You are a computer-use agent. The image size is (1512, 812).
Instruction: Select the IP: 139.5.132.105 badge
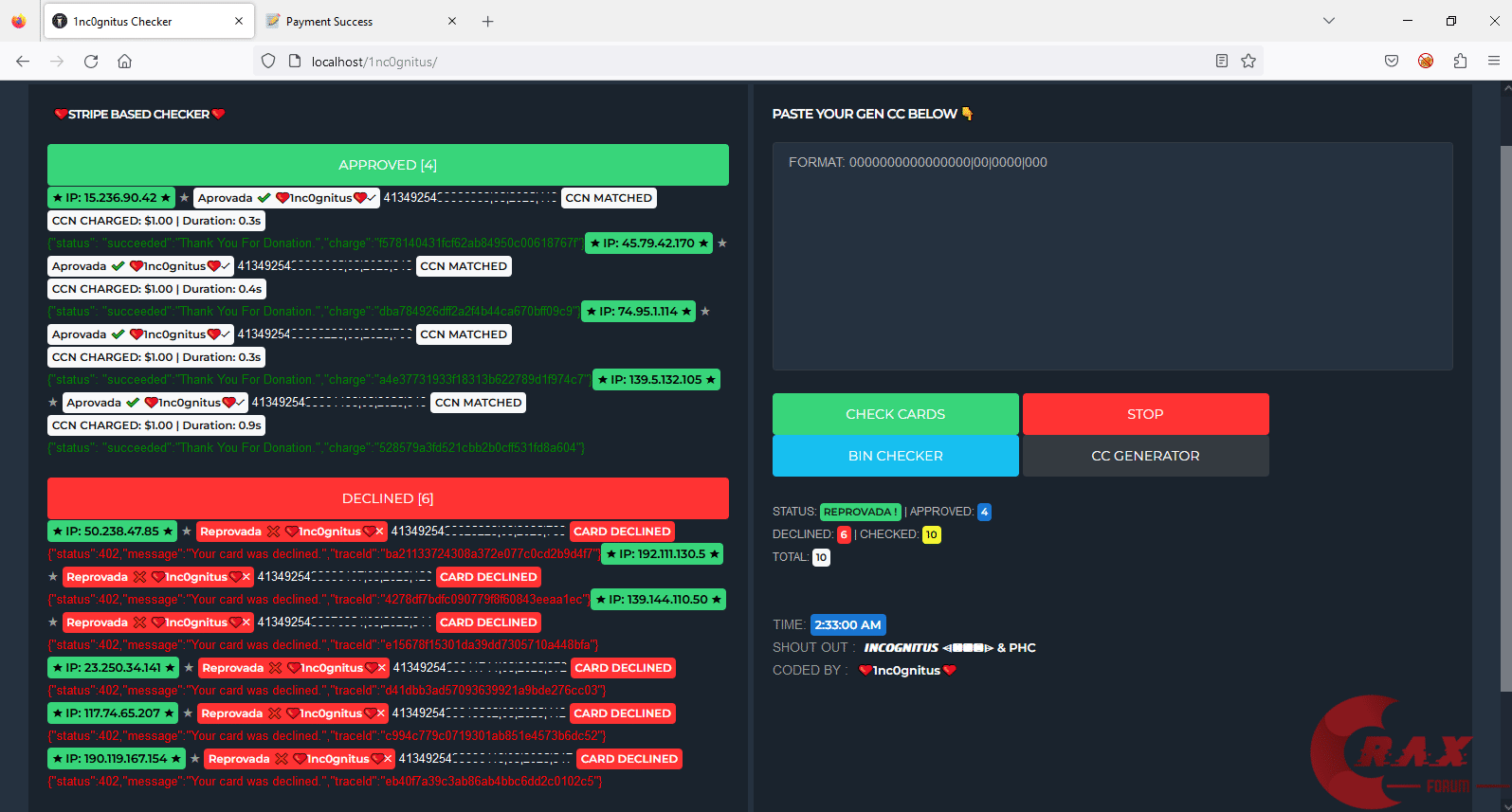click(656, 380)
